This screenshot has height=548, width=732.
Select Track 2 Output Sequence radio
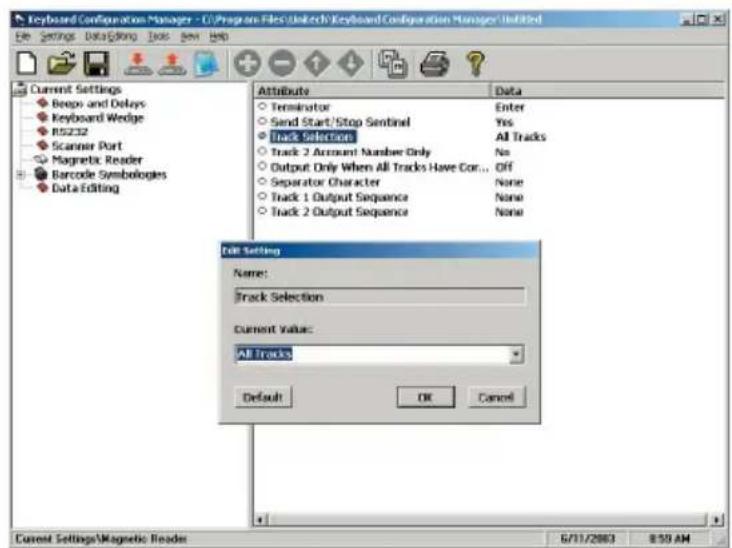(262, 211)
